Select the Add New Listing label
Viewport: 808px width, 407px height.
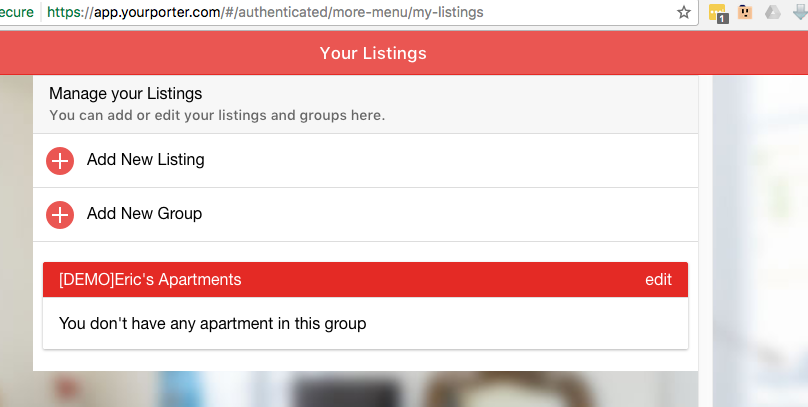(x=145, y=160)
